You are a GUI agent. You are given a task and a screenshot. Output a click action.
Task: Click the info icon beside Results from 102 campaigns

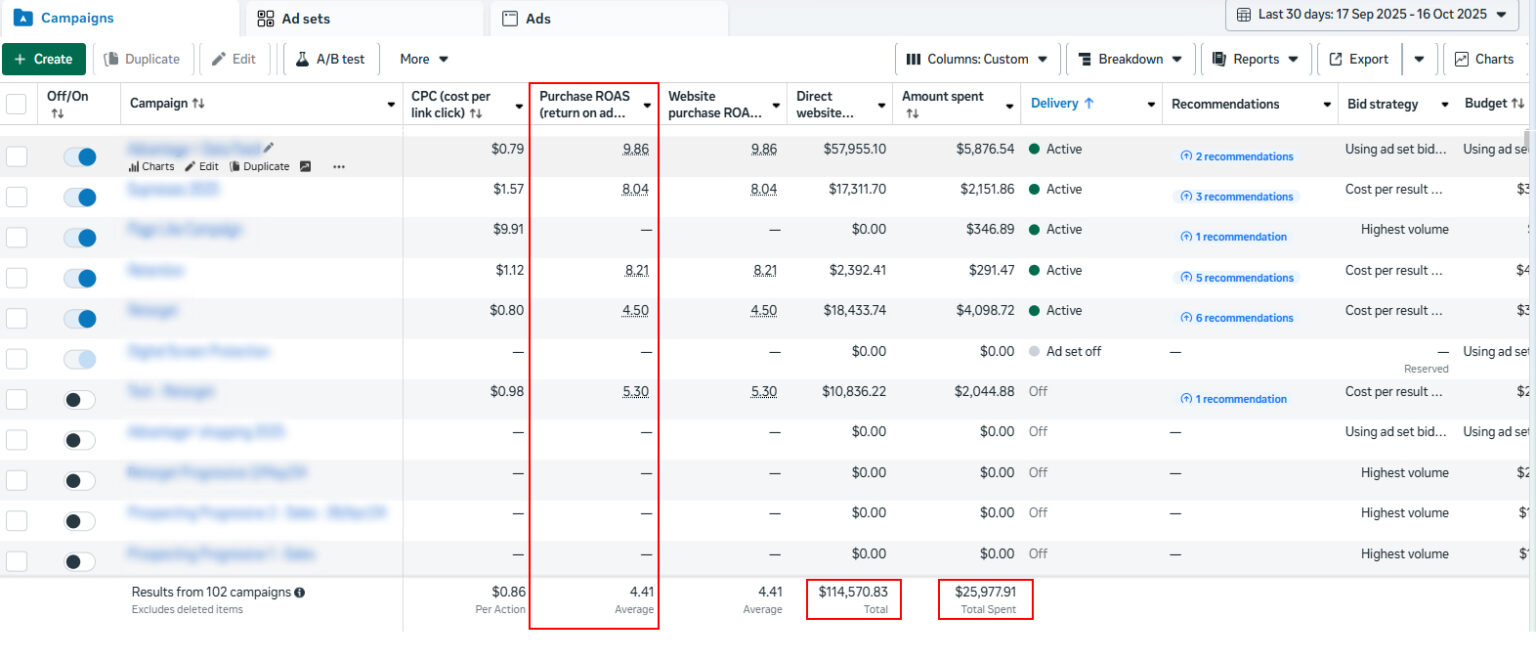coord(300,592)
